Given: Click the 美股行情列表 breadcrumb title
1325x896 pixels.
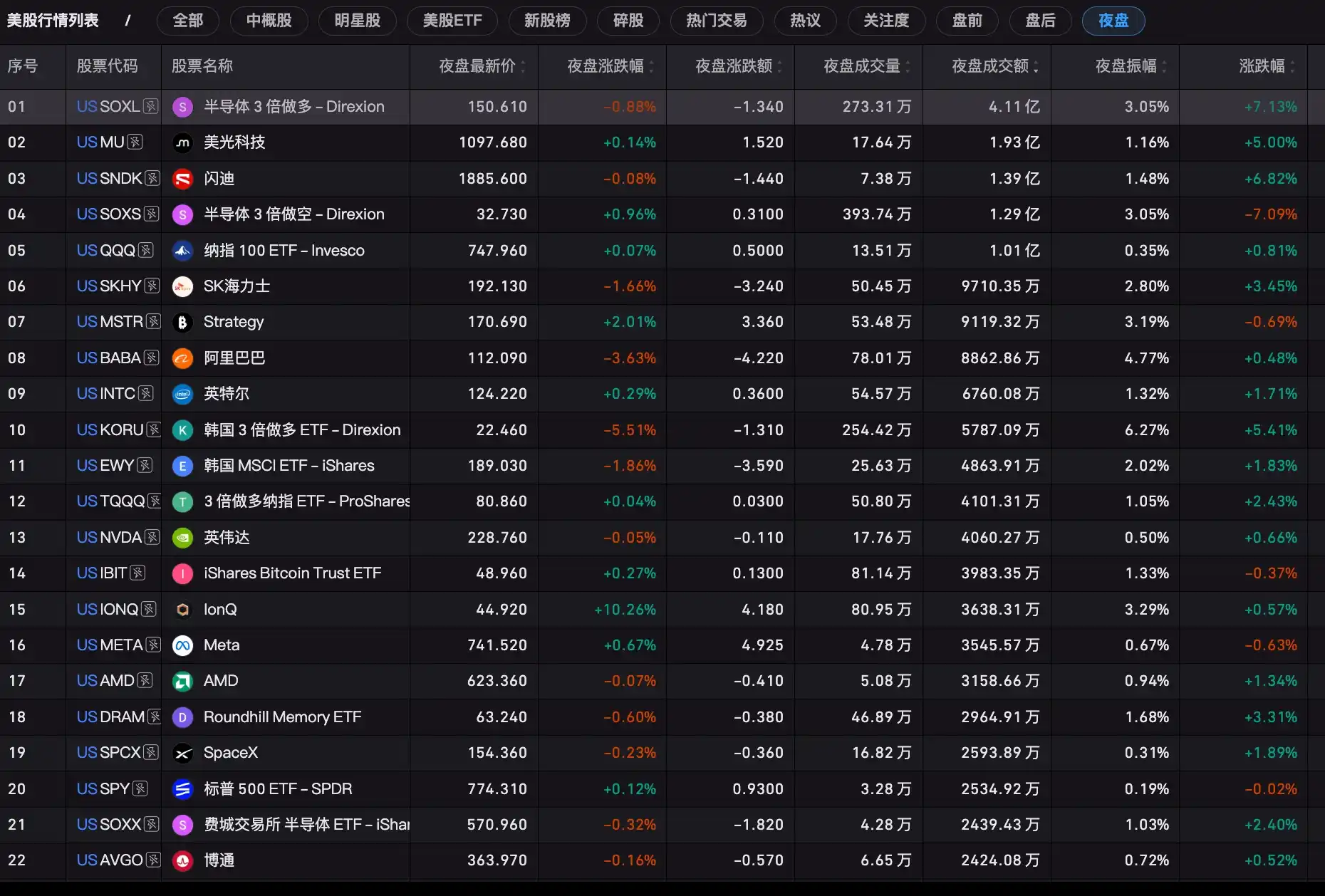Looking at the screenshot, I should click(x=53, y=21).
